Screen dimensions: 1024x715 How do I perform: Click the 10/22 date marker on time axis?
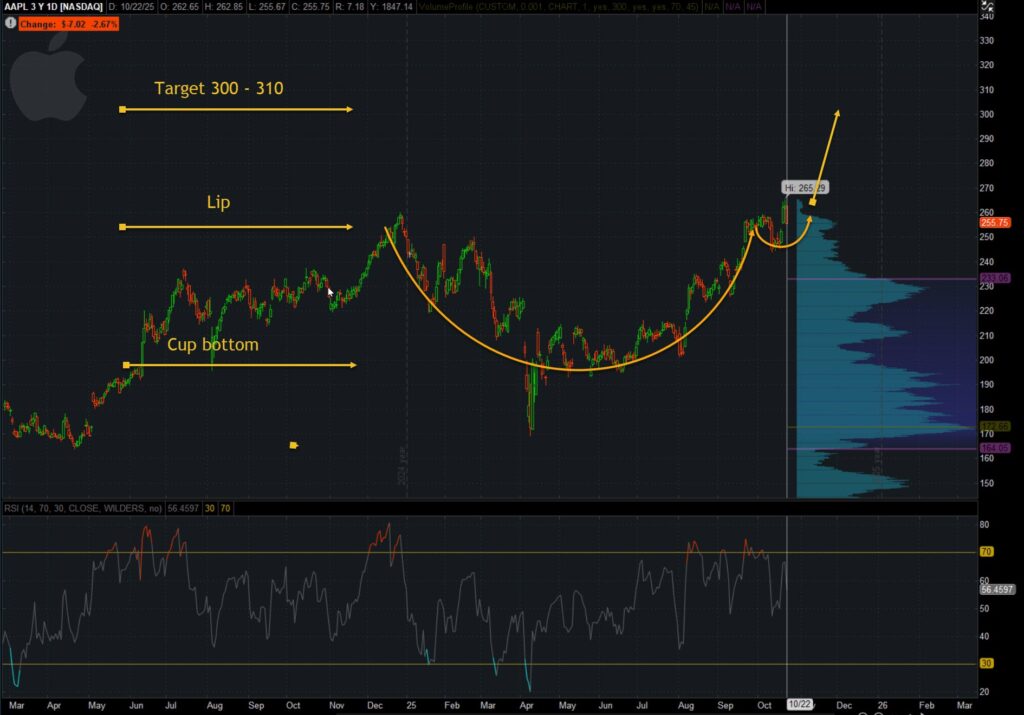(x=801, y=704)
